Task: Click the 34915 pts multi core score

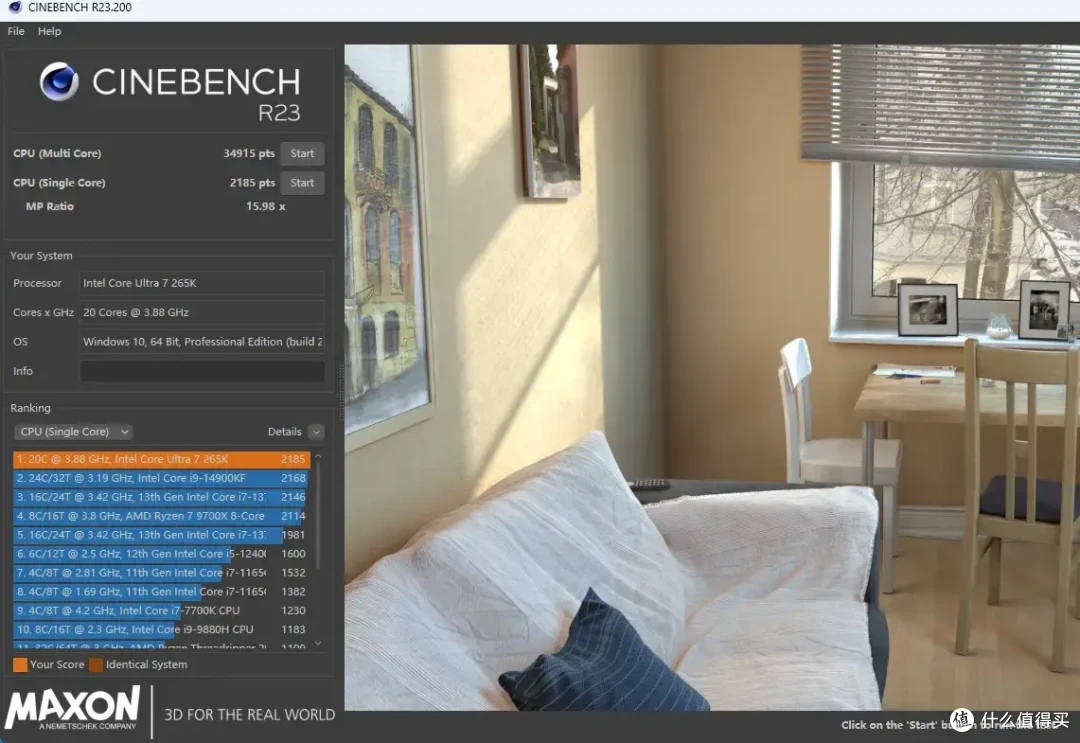Action: tap(249, 154)
